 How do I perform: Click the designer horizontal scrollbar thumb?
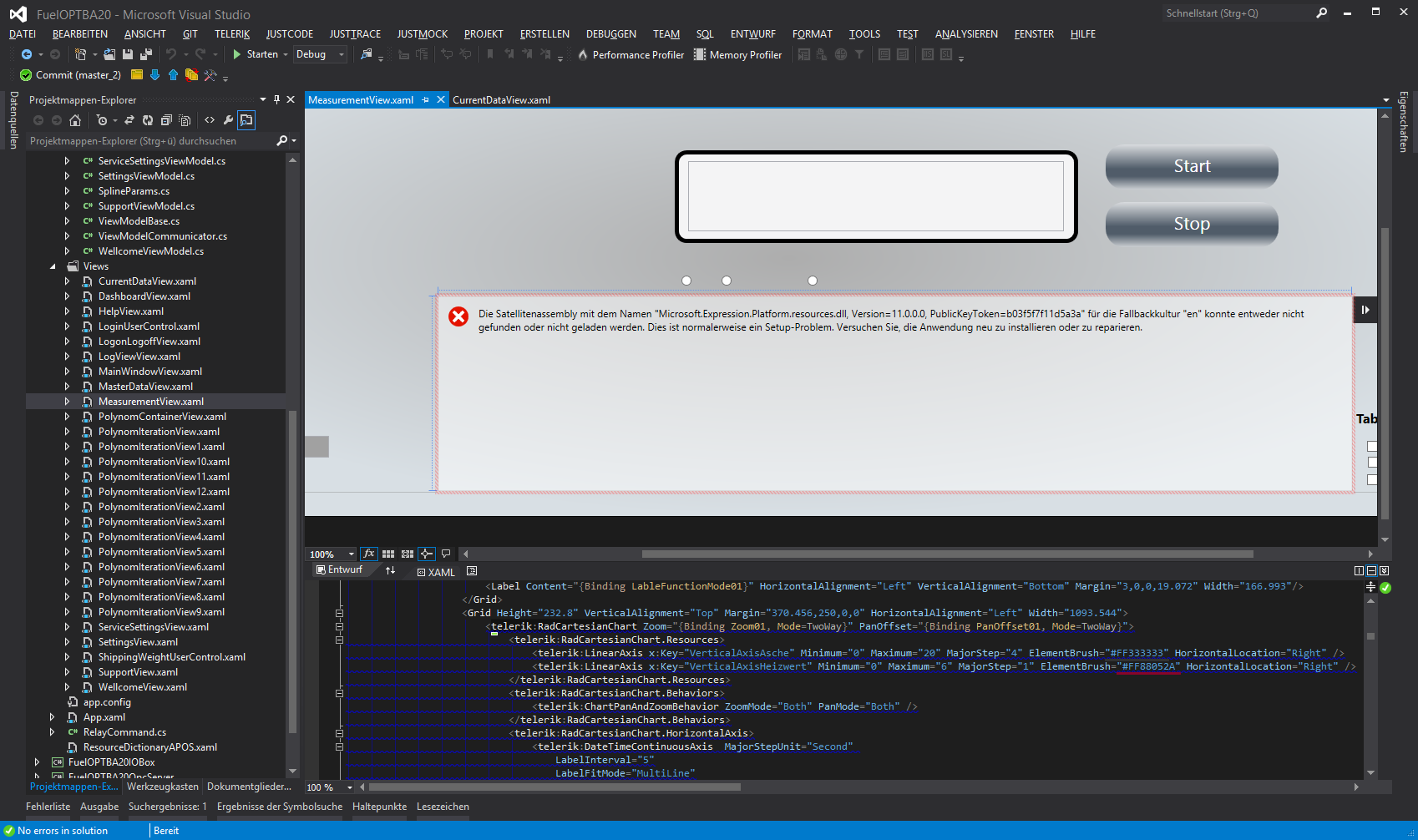tap(947, 554)
